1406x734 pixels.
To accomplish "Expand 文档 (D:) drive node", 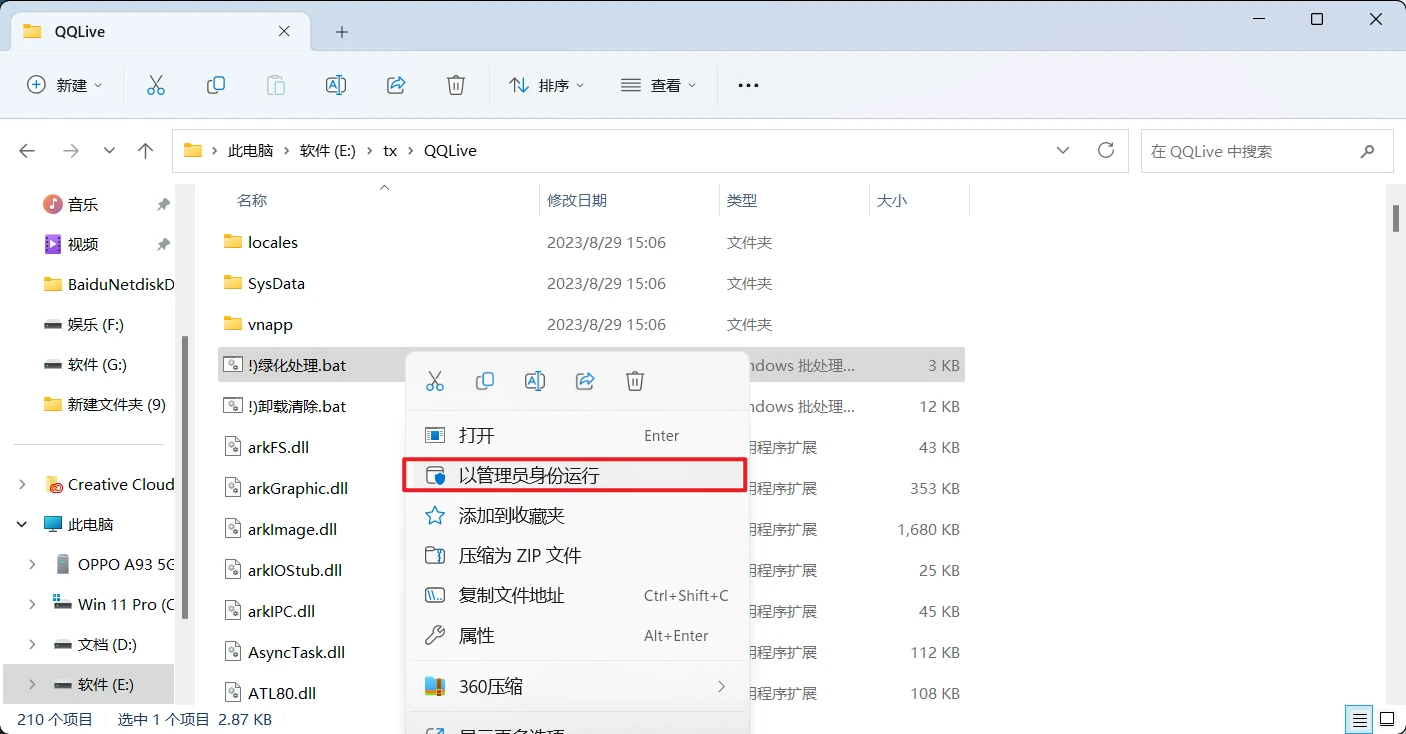I will point(33,645).
